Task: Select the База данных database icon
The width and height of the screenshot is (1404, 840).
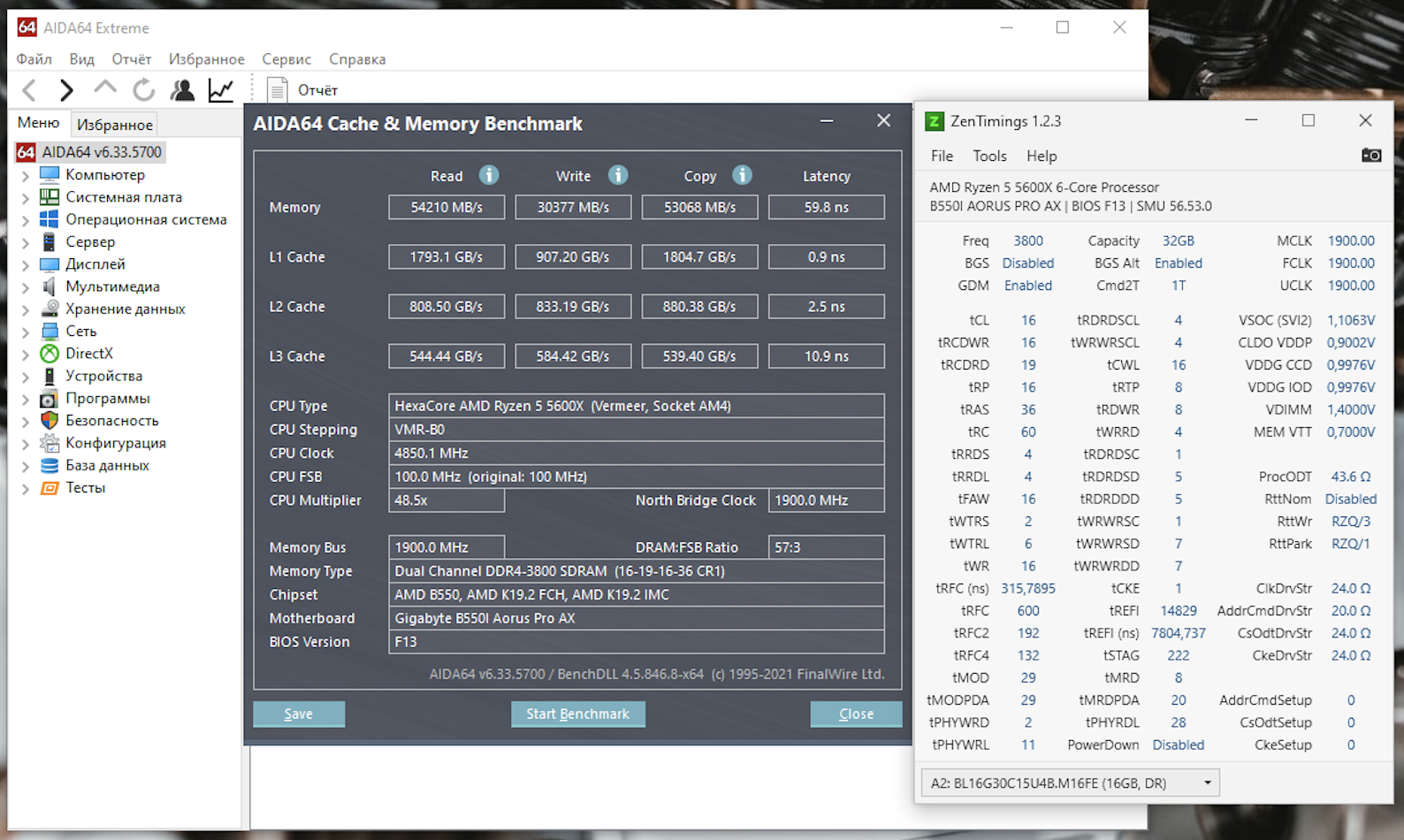Action: pos(50,465)
